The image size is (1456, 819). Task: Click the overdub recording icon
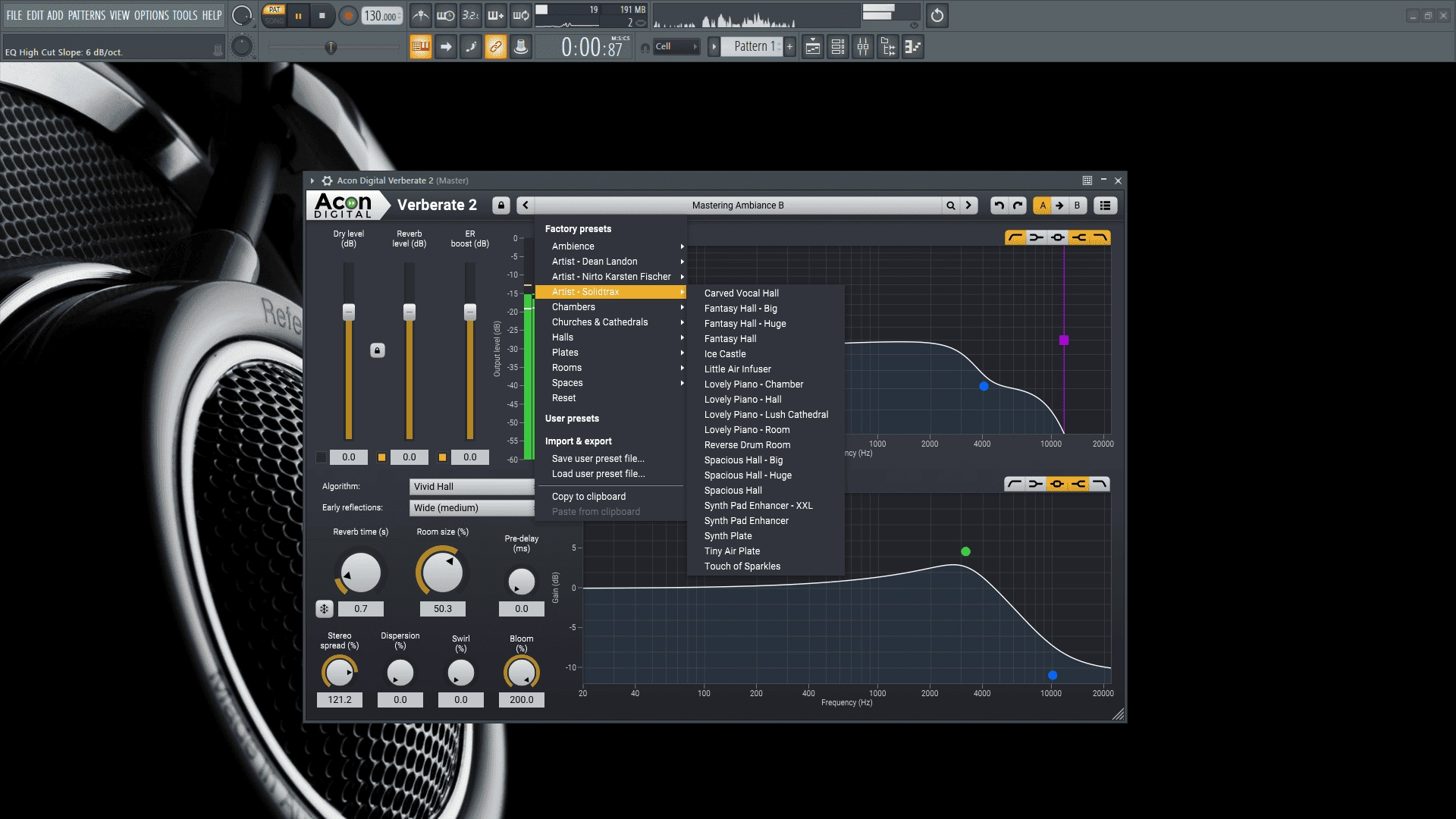coord(496,15)
